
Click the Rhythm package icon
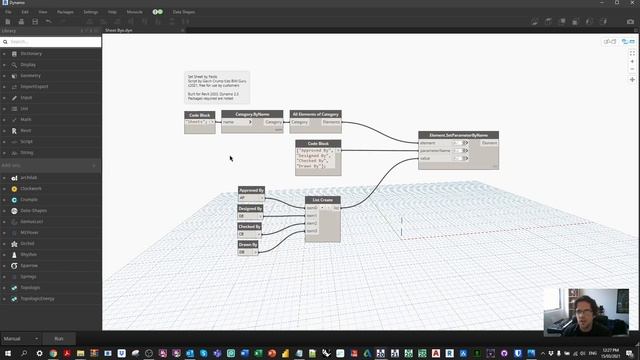[14, 255]
